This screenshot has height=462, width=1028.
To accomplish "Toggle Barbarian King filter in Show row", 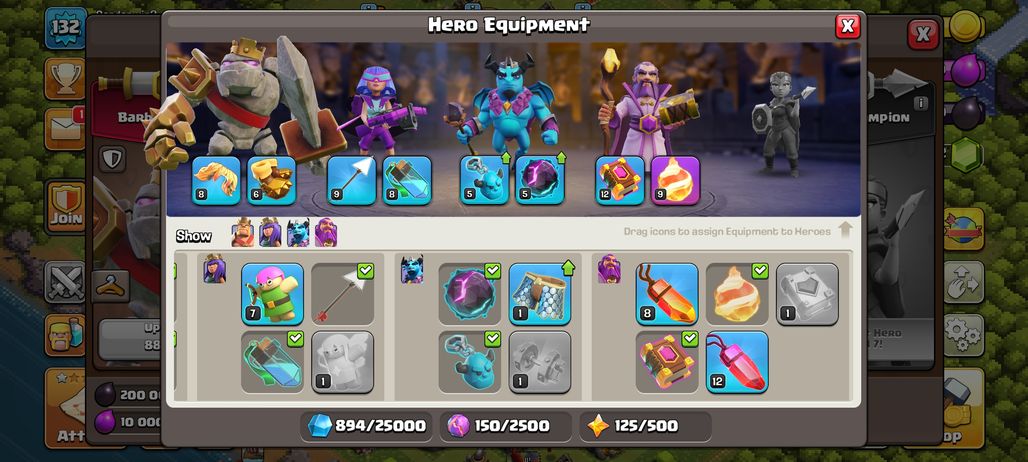I will point(243,233).
